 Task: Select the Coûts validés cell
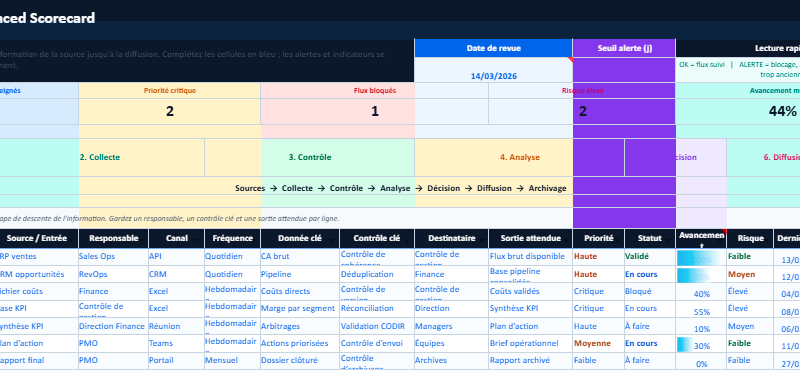tap(531, 291)
